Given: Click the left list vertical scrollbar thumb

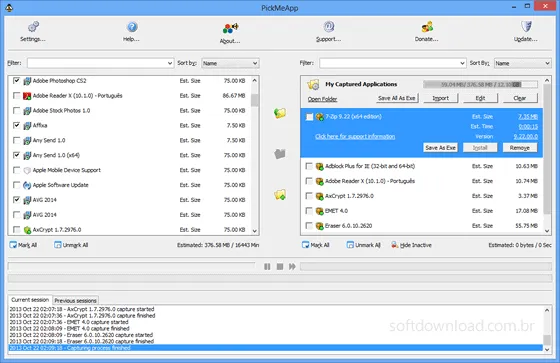Looking at the screenshot, I should [255, 100].
